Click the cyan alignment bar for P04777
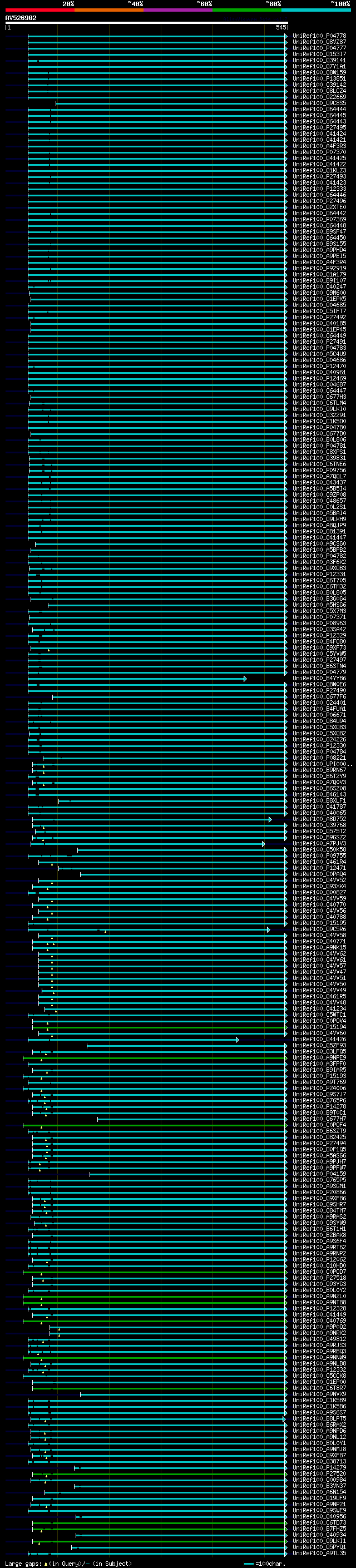356x1568 pixels. (156, 48)
